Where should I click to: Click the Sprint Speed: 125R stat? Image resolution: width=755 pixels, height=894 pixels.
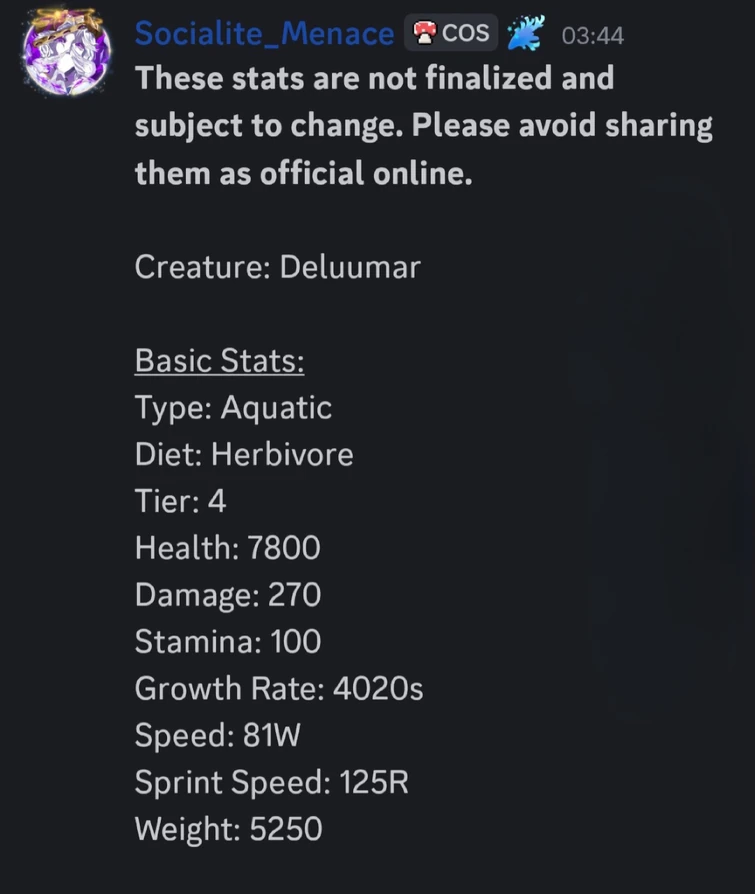point(271,782)
